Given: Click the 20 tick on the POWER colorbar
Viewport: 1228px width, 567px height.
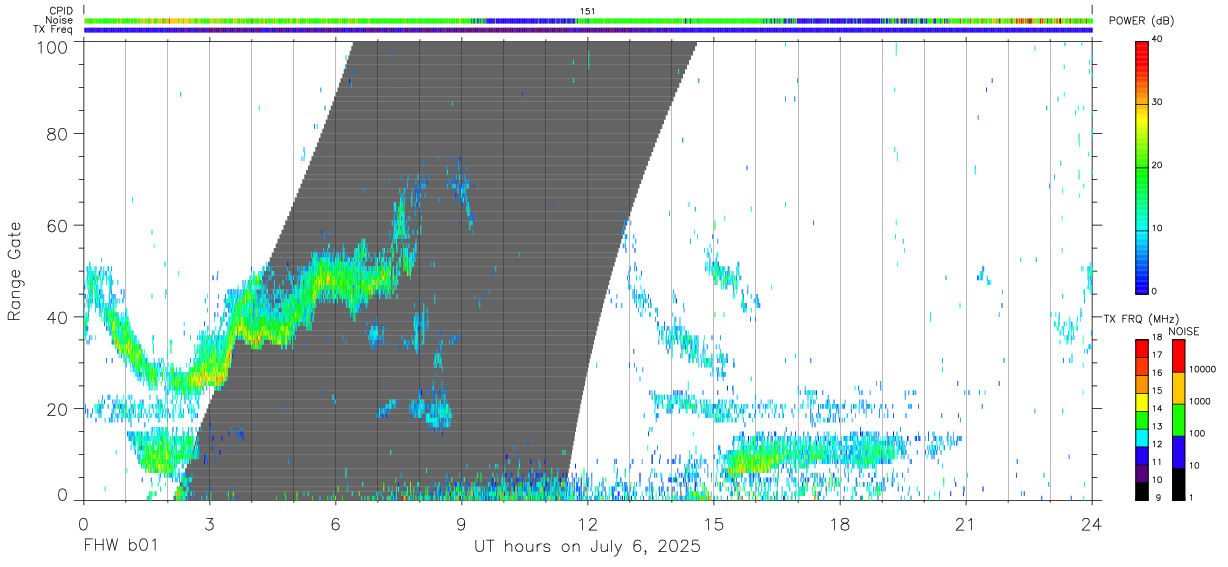Looking at the screenshot, I should coord(1159,166).
